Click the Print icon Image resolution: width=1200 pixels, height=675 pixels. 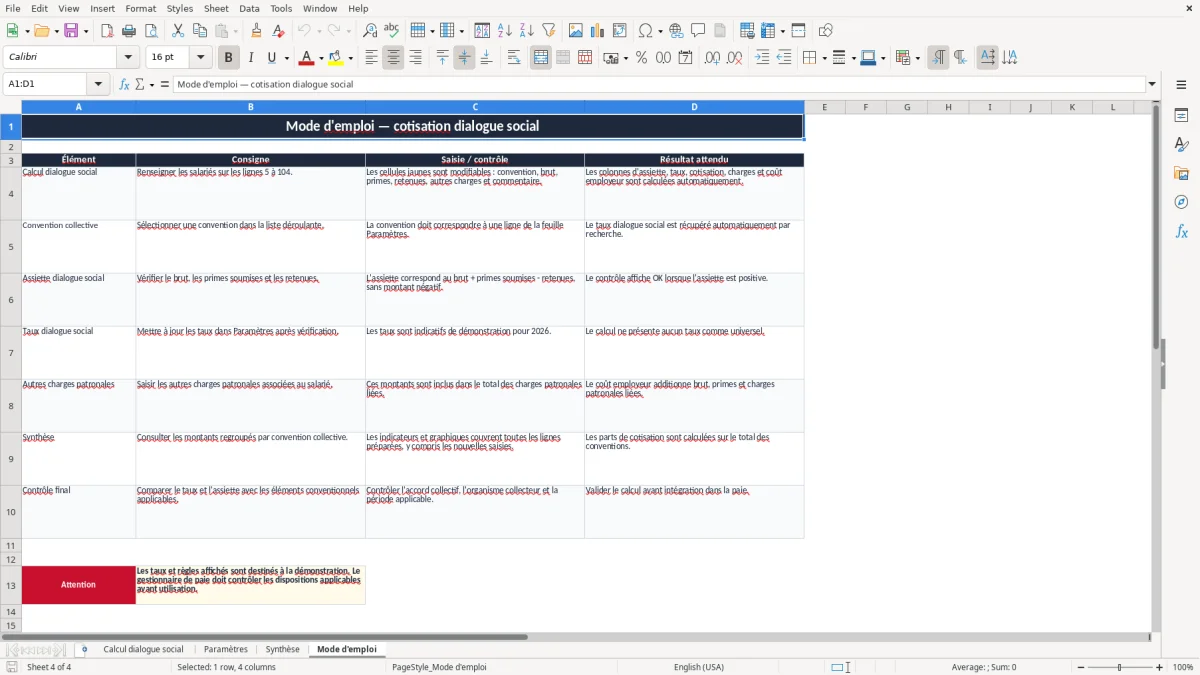(x=129, y=31)
